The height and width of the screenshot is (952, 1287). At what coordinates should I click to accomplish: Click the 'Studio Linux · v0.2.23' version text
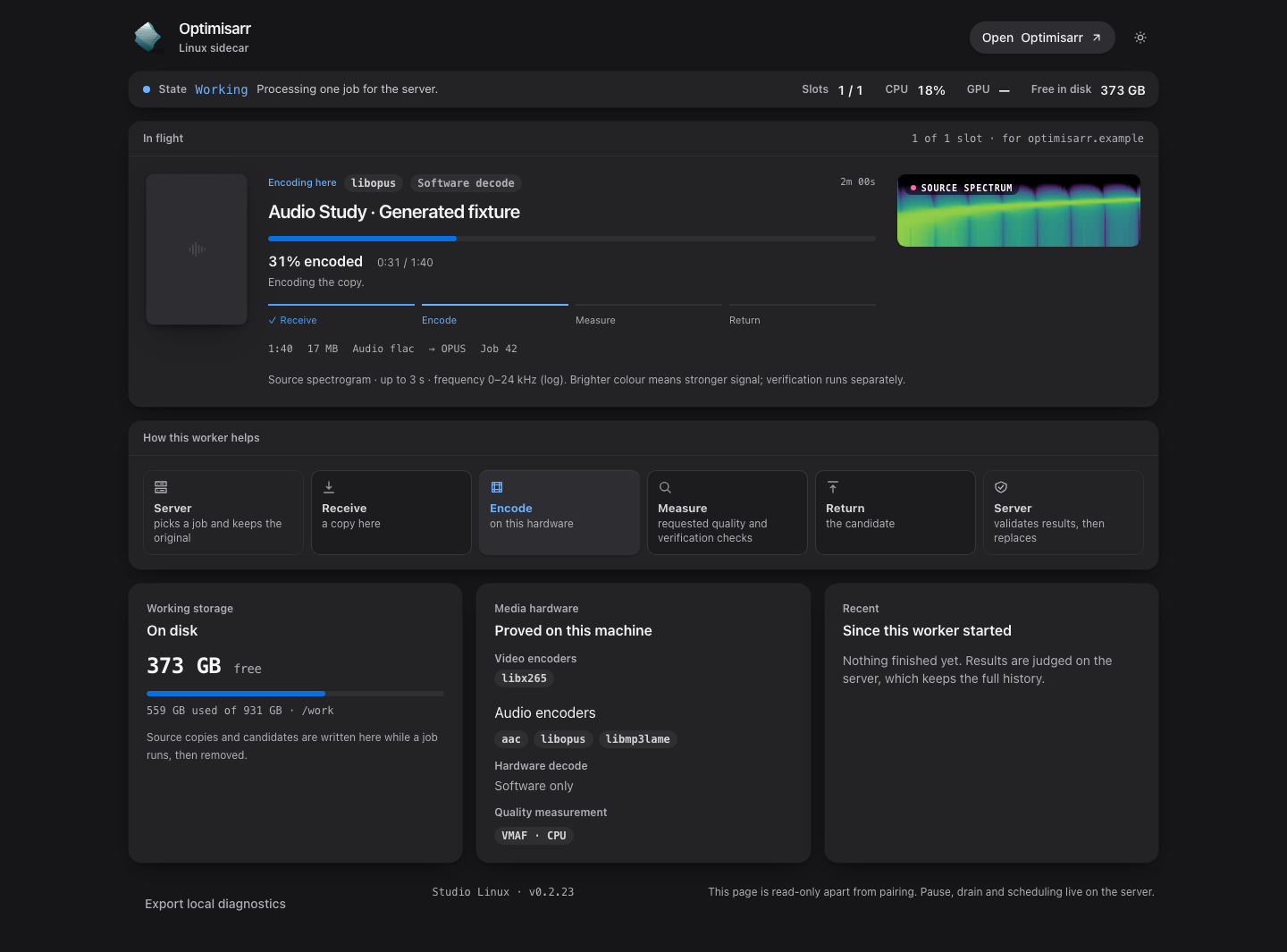tap(503, 892)
